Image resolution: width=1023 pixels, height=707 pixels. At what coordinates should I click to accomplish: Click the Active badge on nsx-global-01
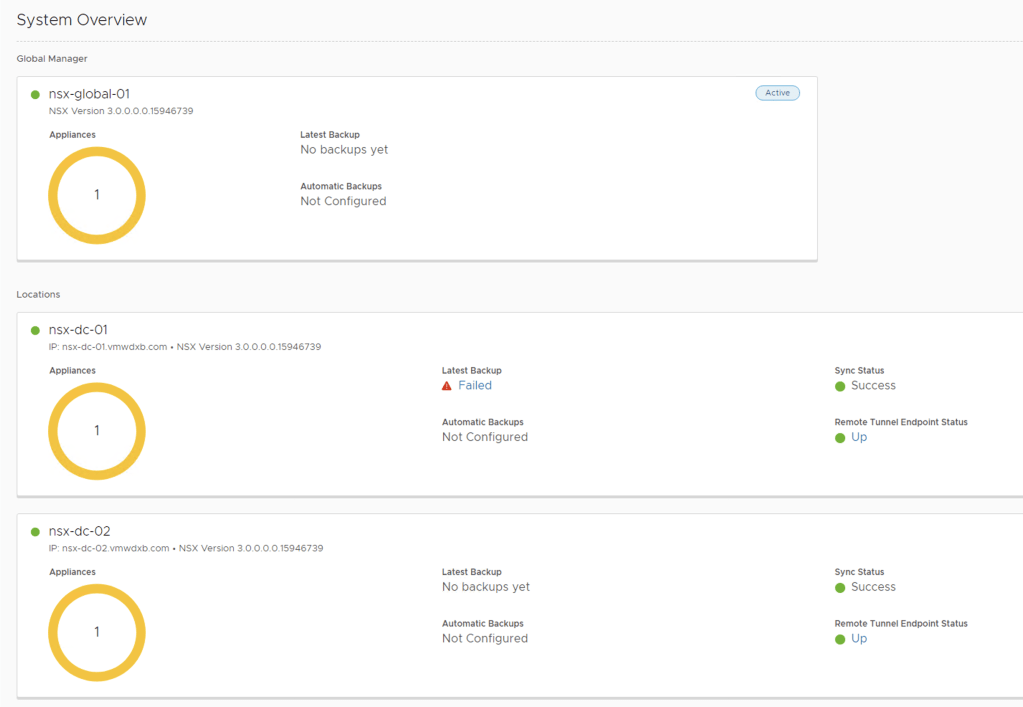[777, 93]
